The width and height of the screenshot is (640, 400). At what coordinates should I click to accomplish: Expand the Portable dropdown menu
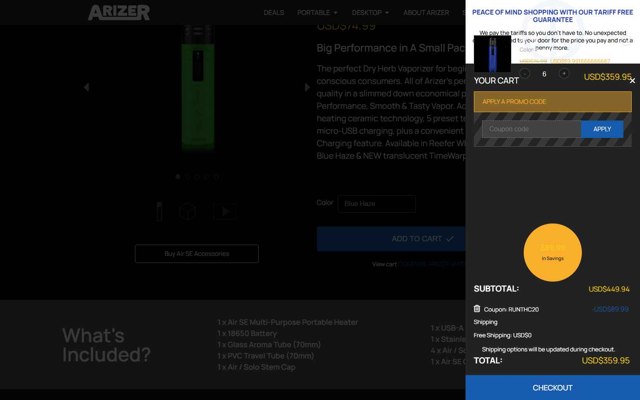tap(317, 13)
